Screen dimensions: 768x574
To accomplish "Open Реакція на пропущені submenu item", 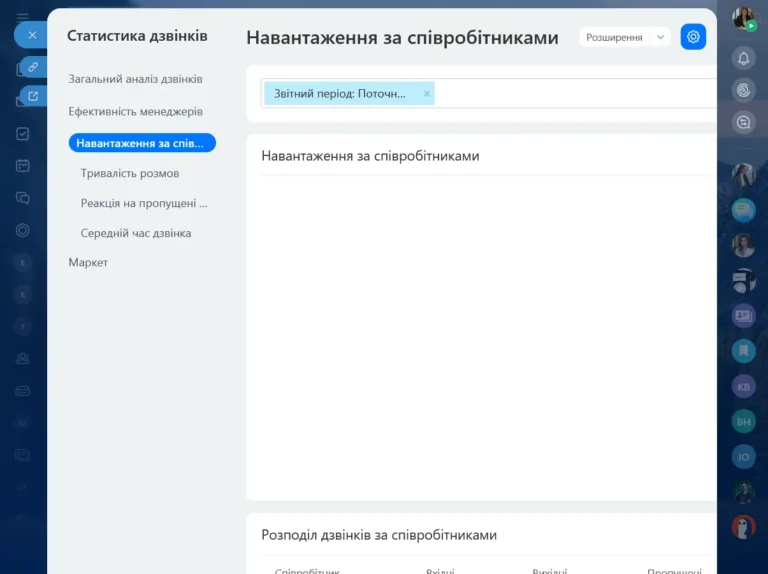I will click(144, 203).
